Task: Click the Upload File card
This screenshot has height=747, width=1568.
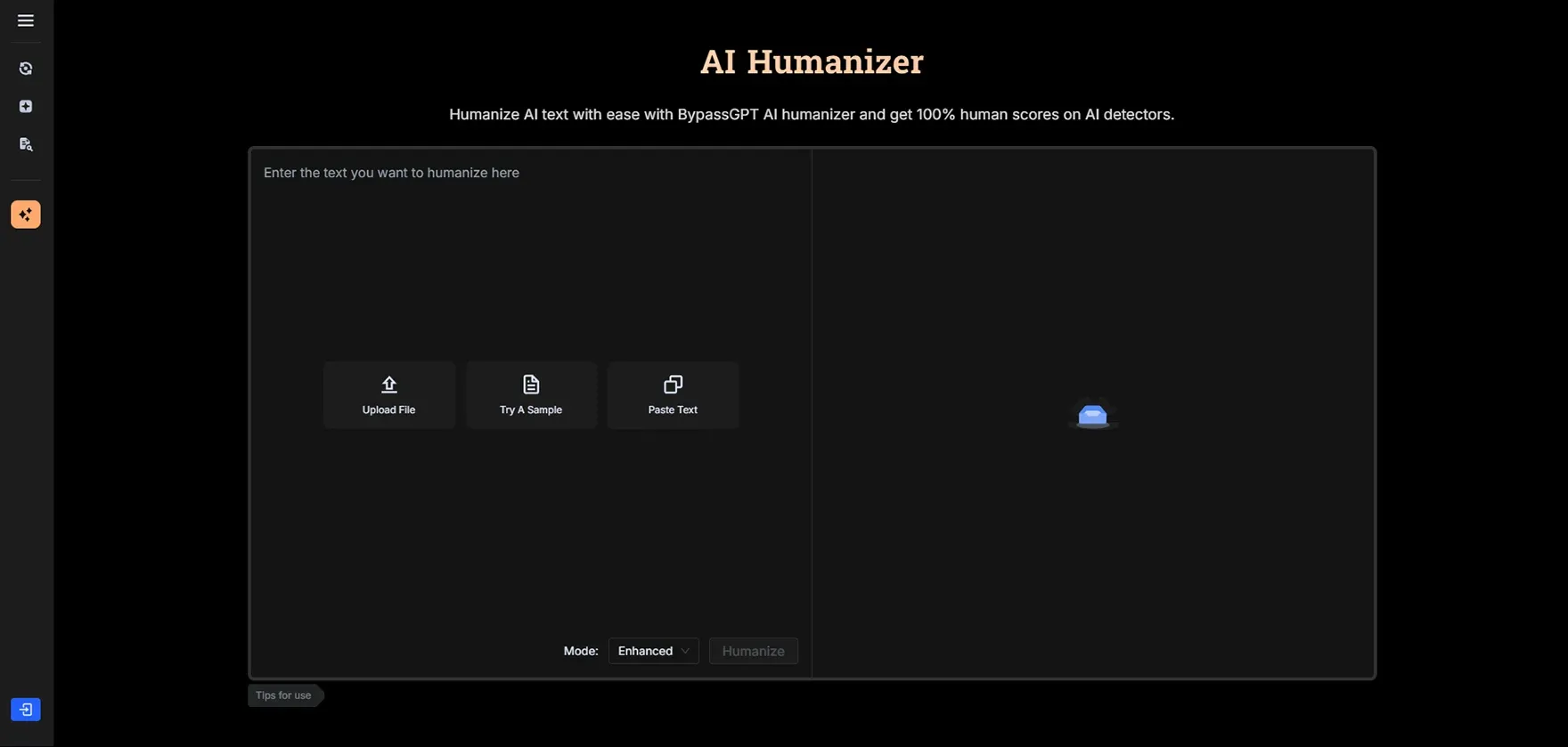Action: pos(389,395)
